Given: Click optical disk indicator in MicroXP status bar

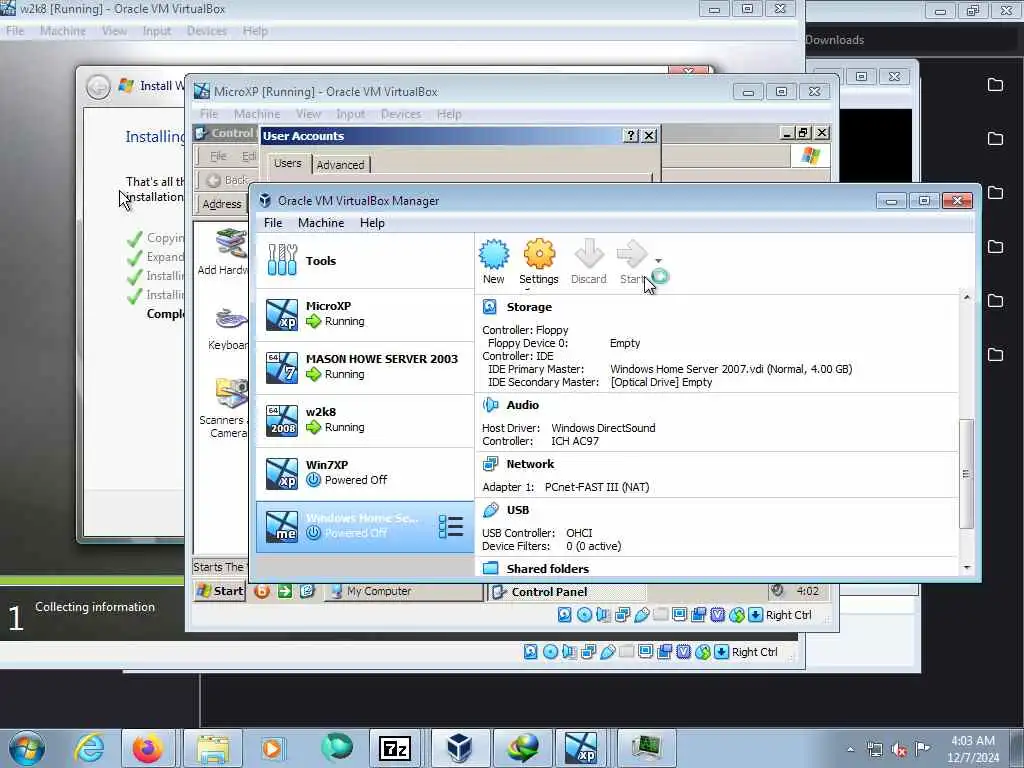Looking at the screenshot, I should [584, 615].
